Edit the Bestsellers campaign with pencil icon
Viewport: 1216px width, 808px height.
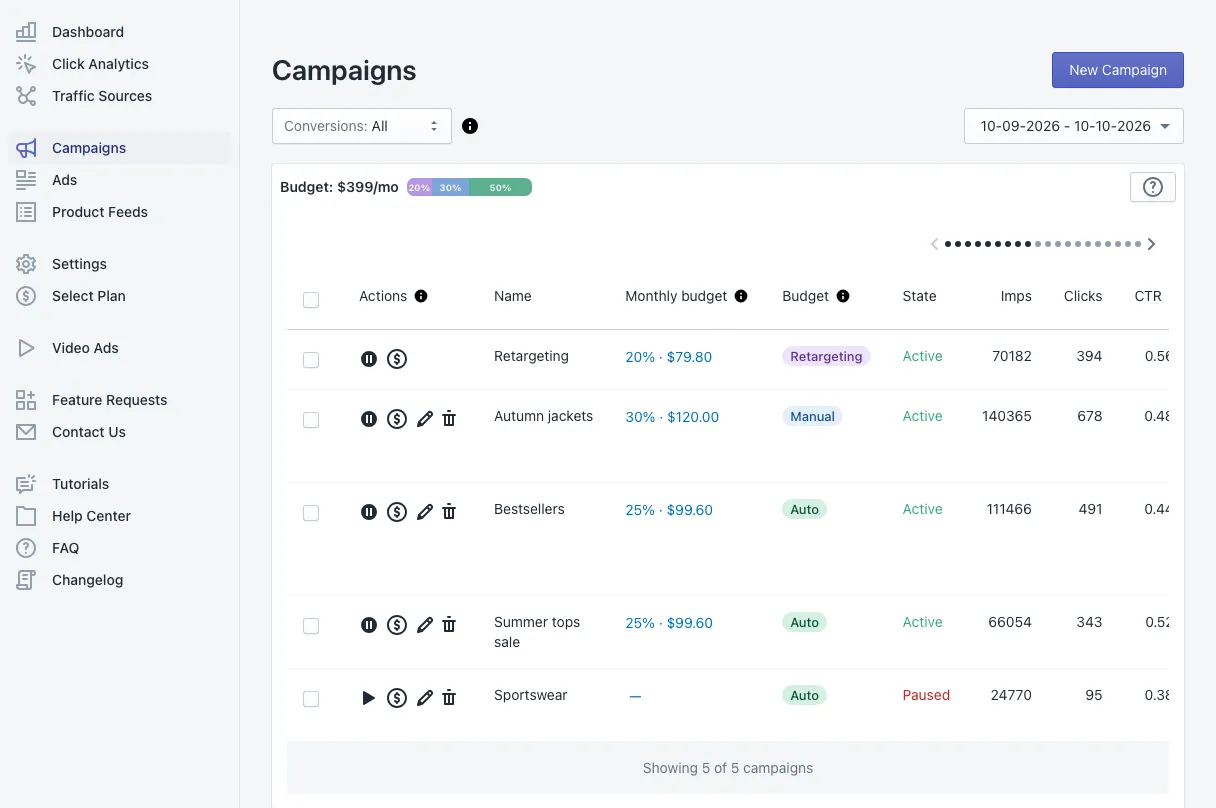click(425, 512)
